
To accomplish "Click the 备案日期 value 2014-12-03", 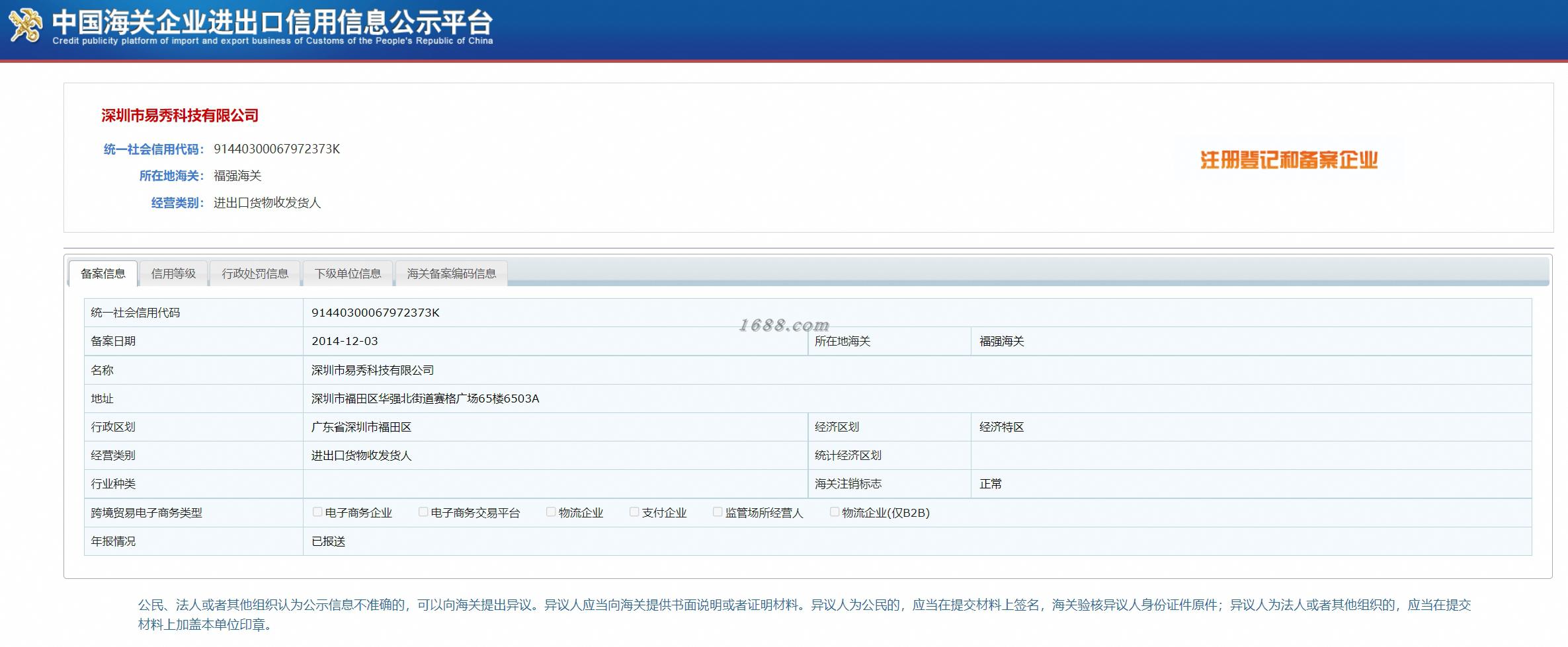I will [345, 341].
